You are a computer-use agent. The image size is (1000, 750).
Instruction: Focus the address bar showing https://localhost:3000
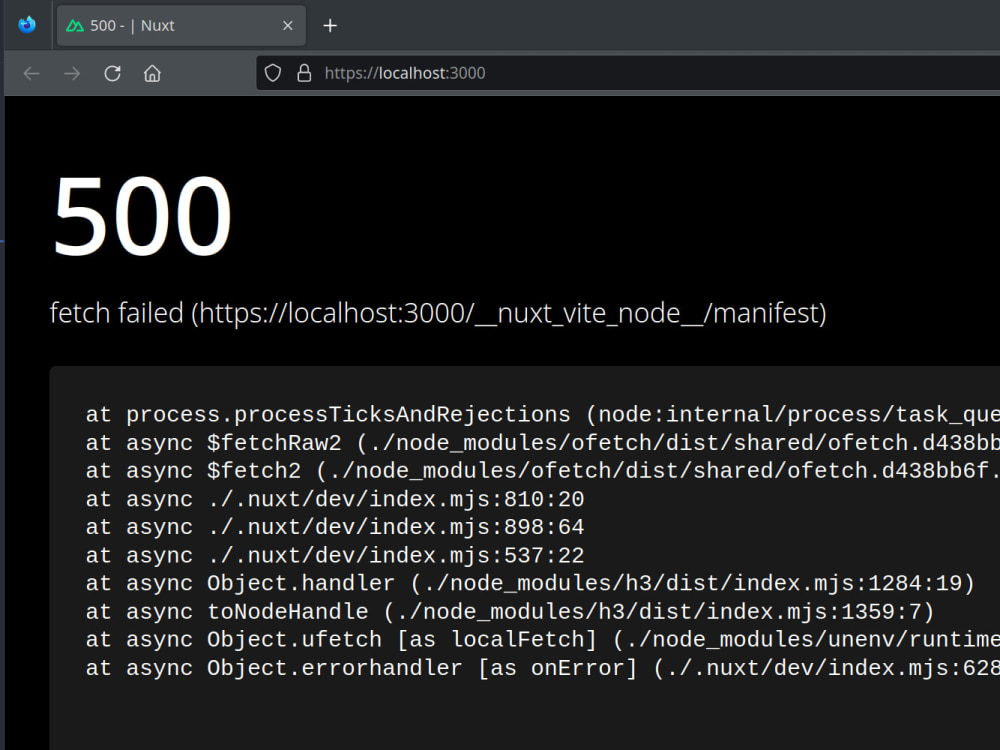point(628,73)
